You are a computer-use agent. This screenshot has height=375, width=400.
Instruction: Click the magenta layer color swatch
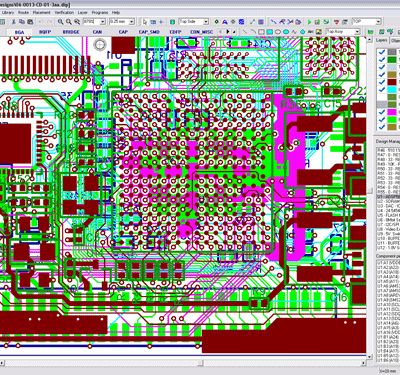click(x=392, y=112)
